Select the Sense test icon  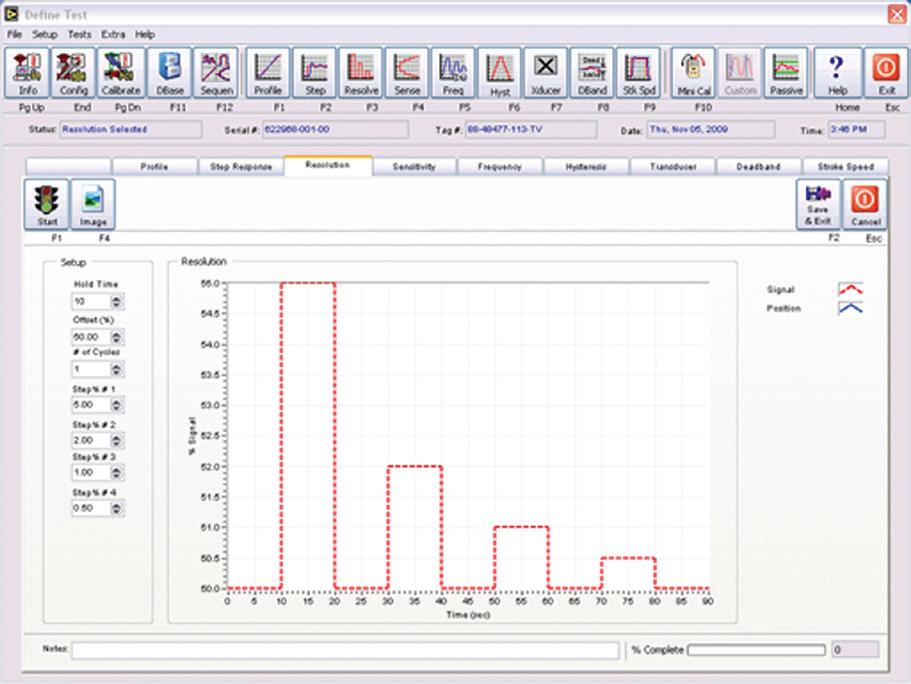tap(407, 73)
